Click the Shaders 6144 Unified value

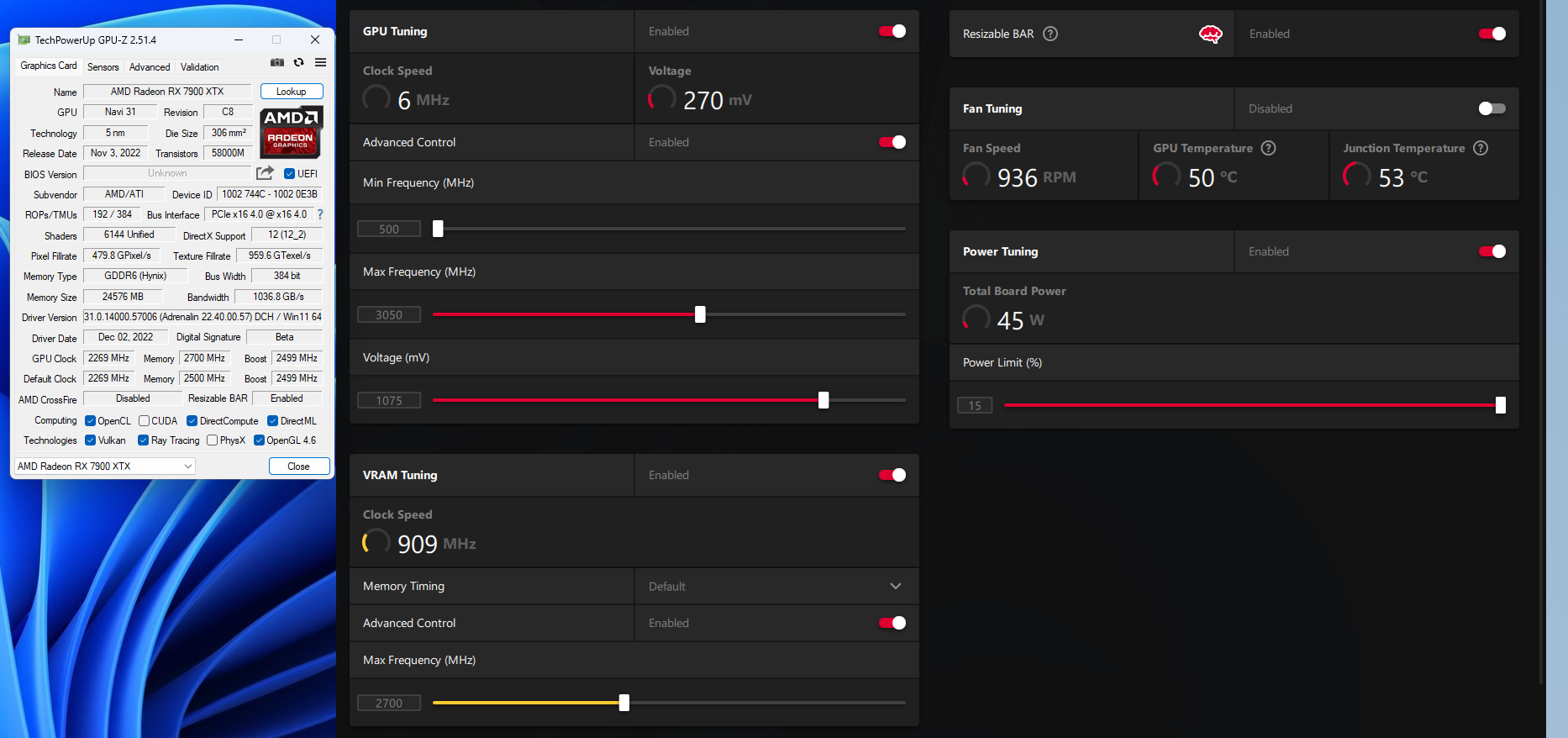[x=129, y=235]
